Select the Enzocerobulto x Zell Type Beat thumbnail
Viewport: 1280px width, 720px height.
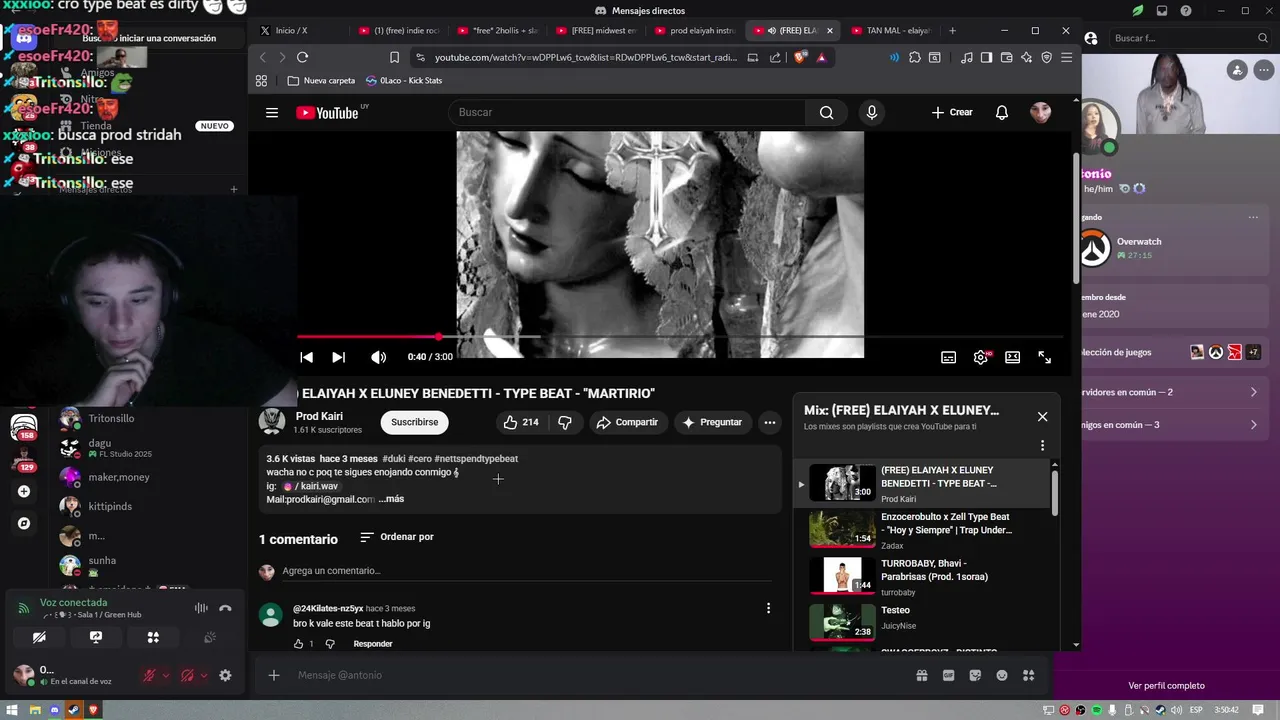[x=842, y=529]
